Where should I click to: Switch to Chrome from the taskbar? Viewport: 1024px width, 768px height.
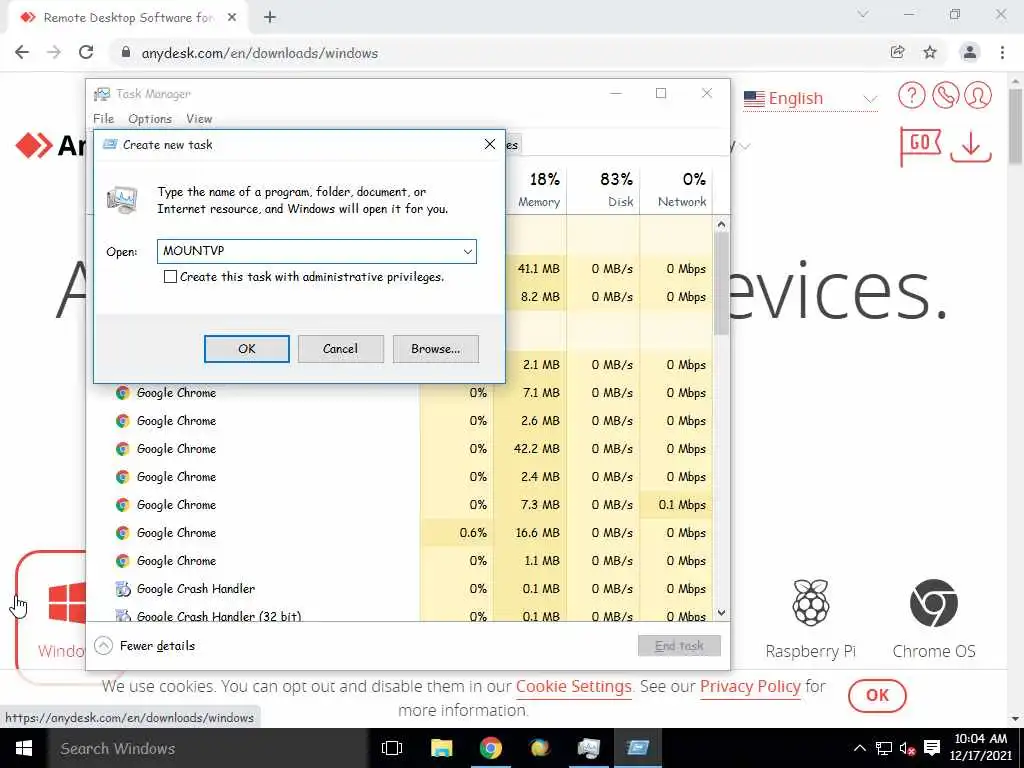pos(490,748)
